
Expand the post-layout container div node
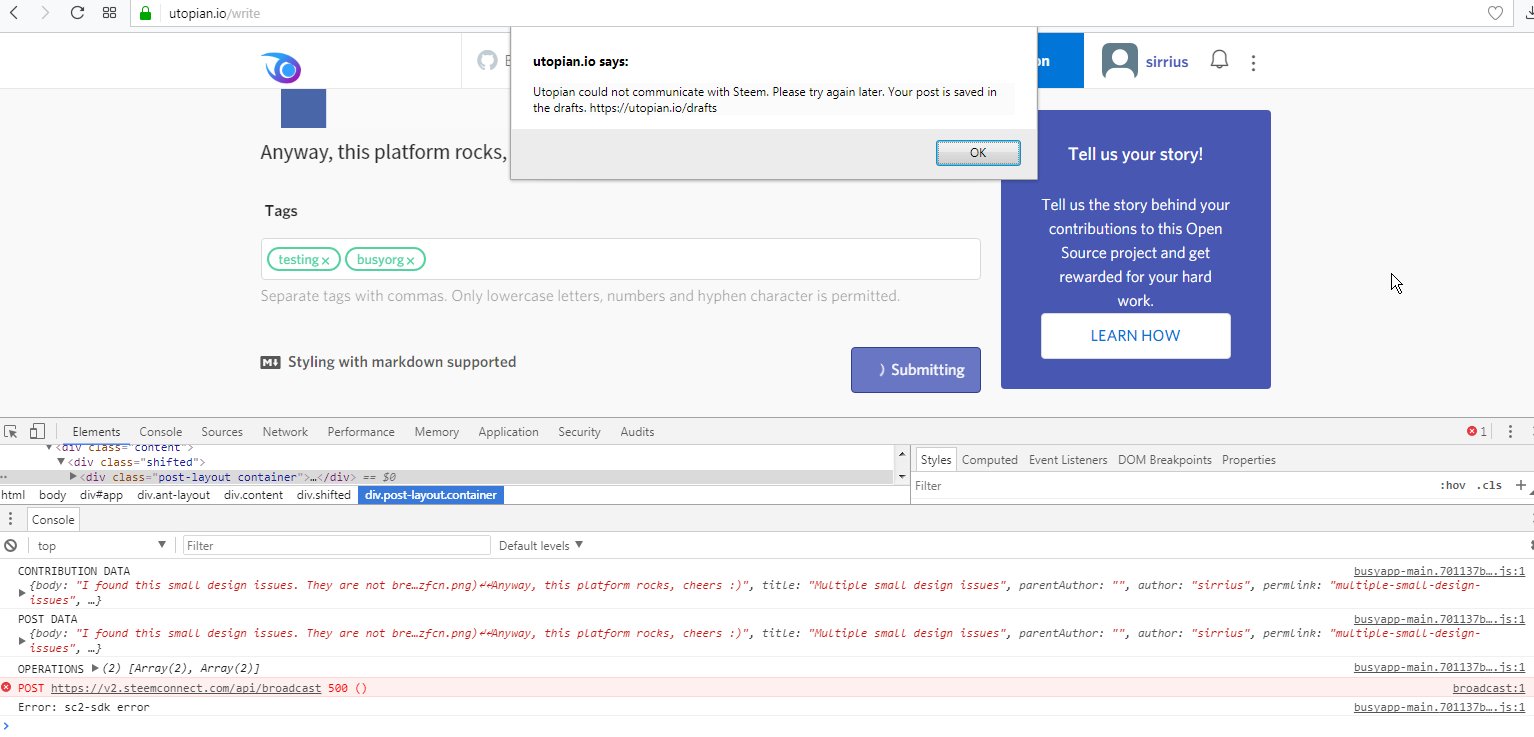73,477
